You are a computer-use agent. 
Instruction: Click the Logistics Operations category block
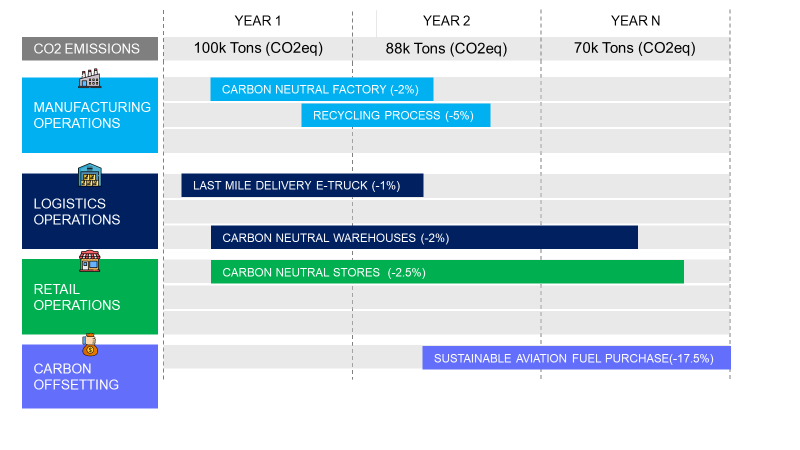point(90,212)
